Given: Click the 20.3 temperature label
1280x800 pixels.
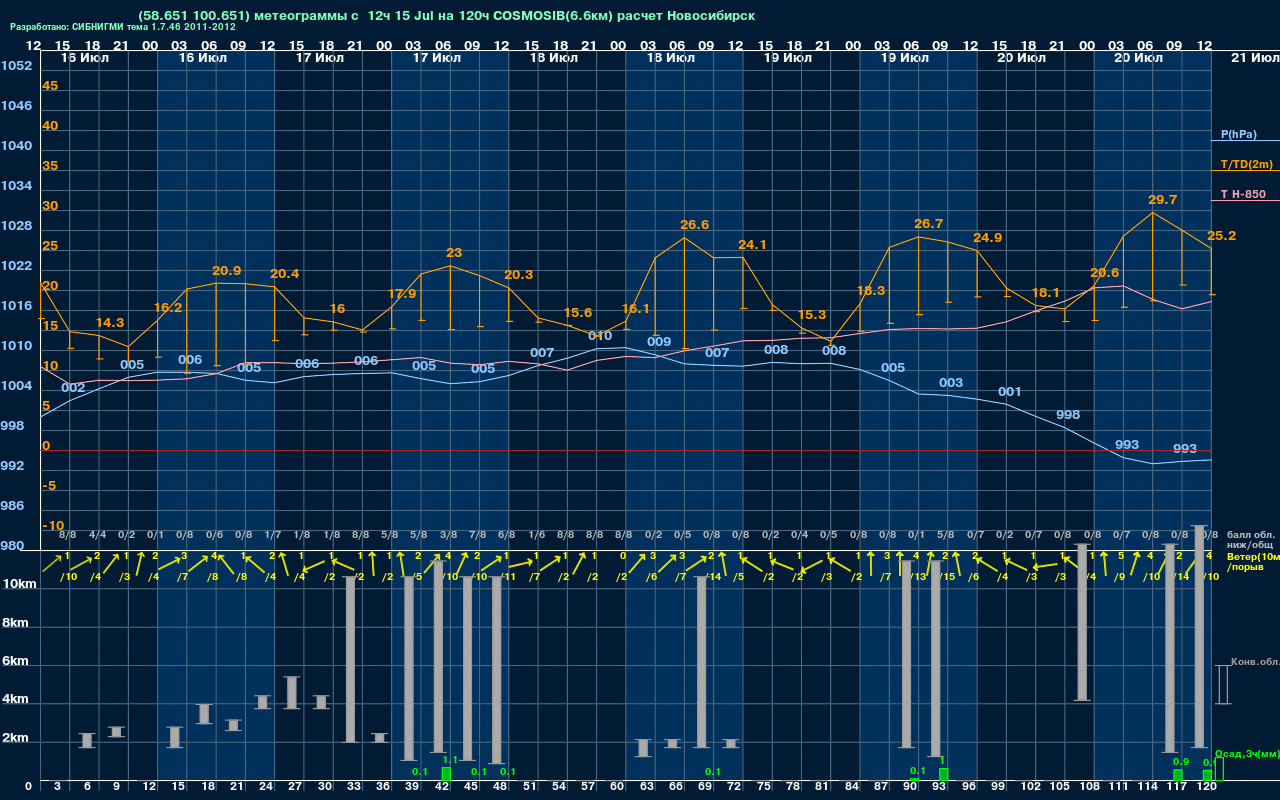Looking at the screenshot, I should coord(519,275).
